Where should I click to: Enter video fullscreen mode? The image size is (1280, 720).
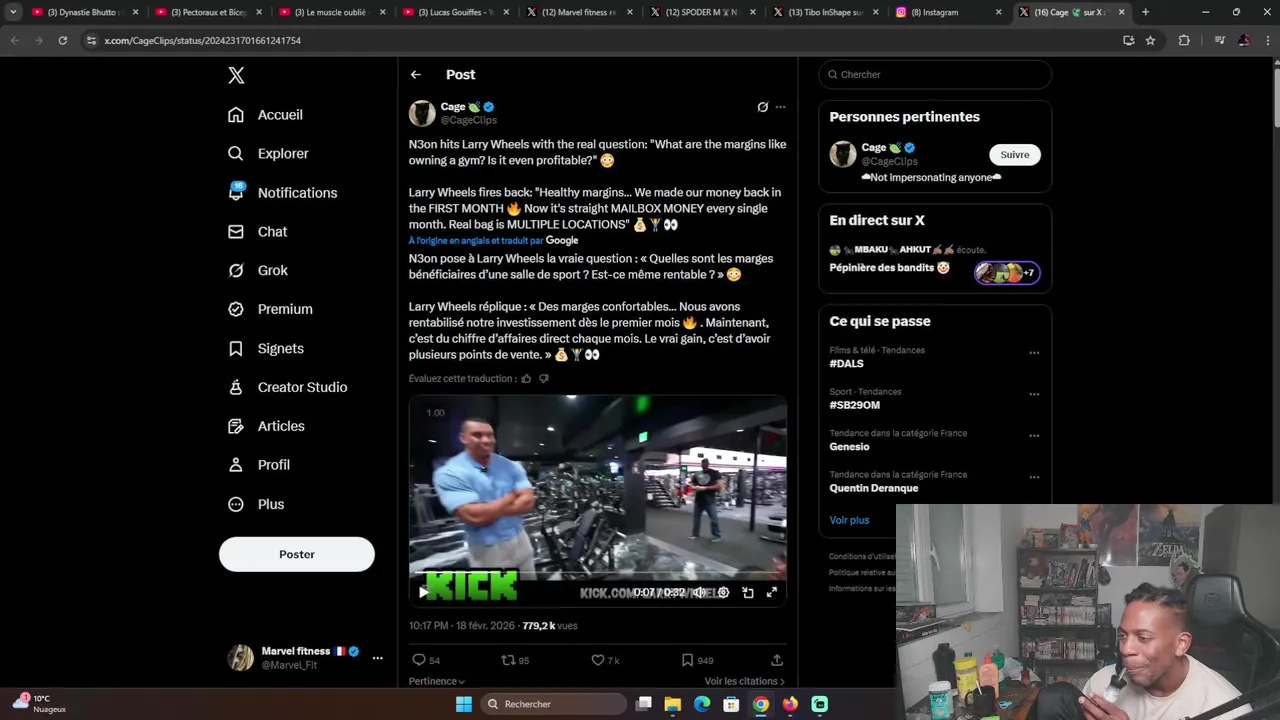click(772, 592)
